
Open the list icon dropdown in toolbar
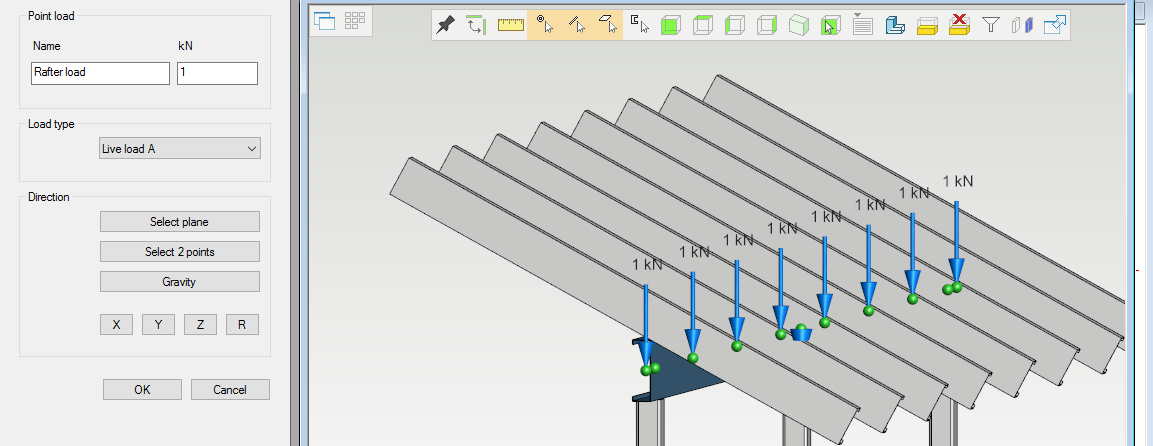click(862, 25)
